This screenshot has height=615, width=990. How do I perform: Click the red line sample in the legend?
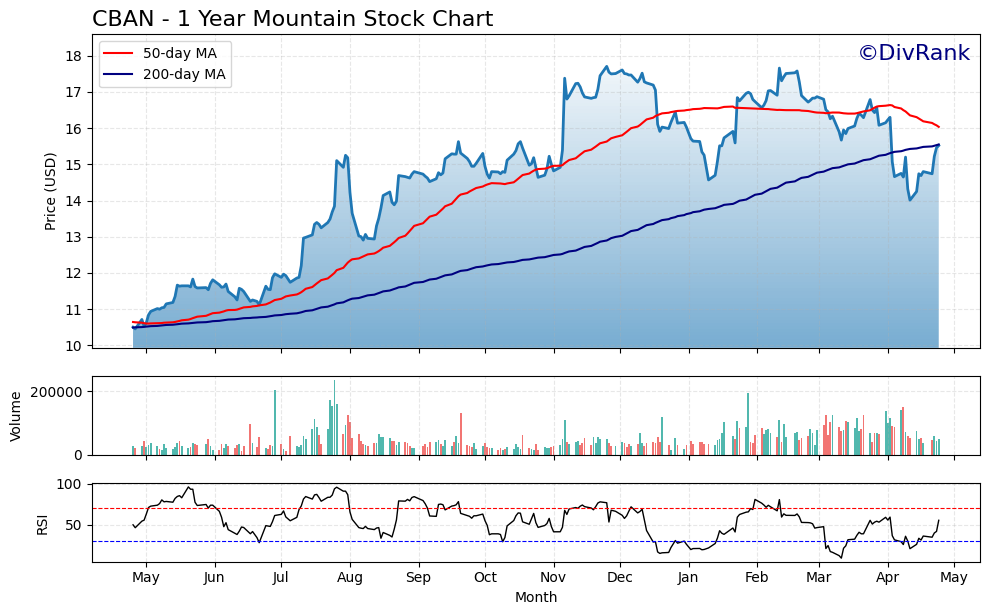coord(119,54)
